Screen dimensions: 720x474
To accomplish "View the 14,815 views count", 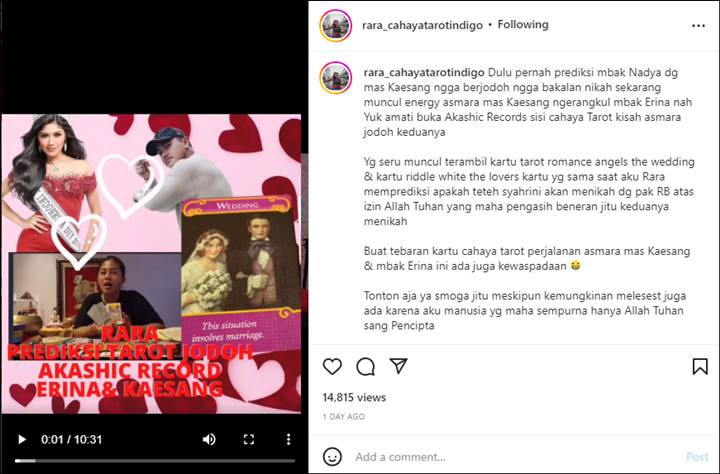I will tap(354, 397).
